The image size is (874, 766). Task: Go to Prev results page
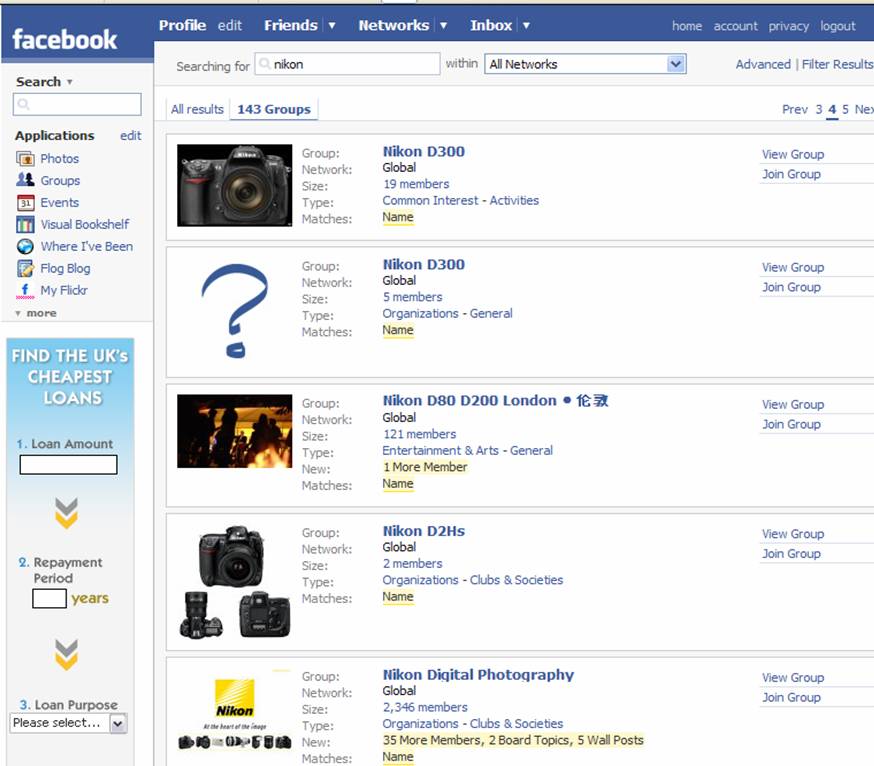pyautogui.click(x=795, y=109)
